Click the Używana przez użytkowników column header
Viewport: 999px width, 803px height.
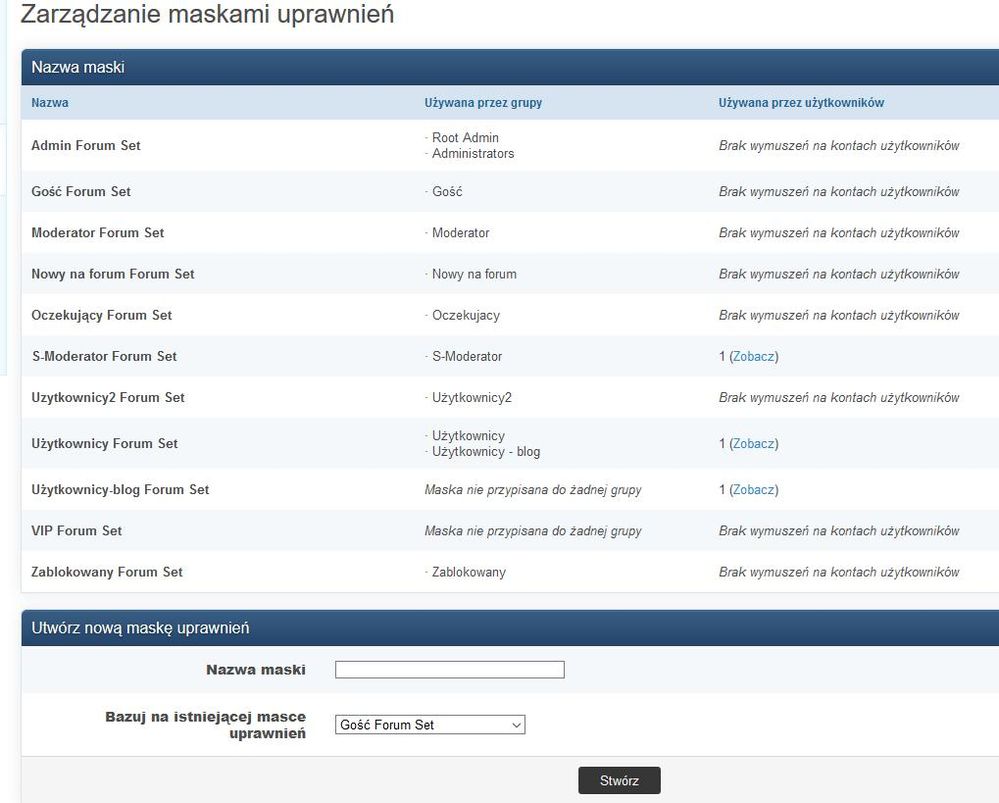pyautogui.click(x=801, y=102)
